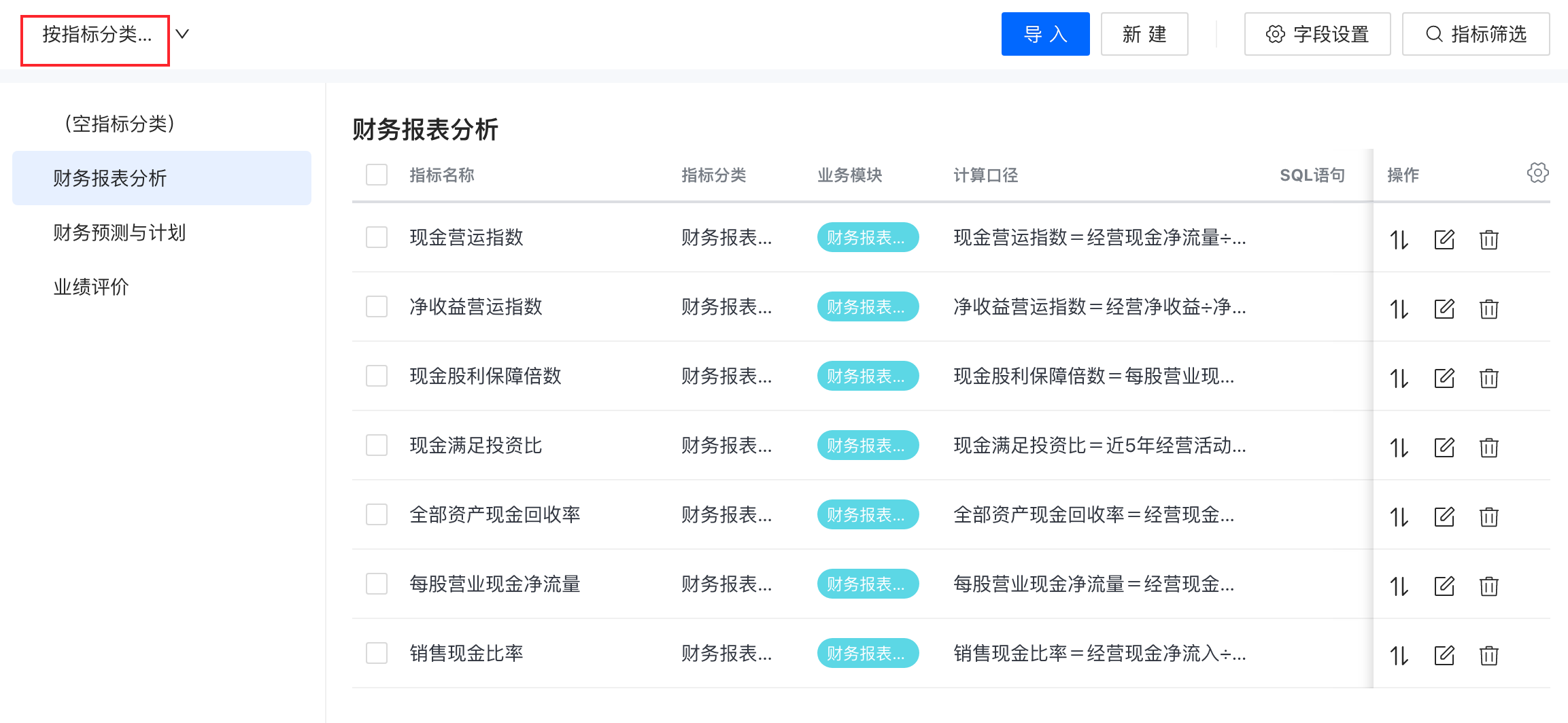Check the 销售现金比率 row checkbox
The width and height of the screenshot is (1568, 723).
(377, 653)
